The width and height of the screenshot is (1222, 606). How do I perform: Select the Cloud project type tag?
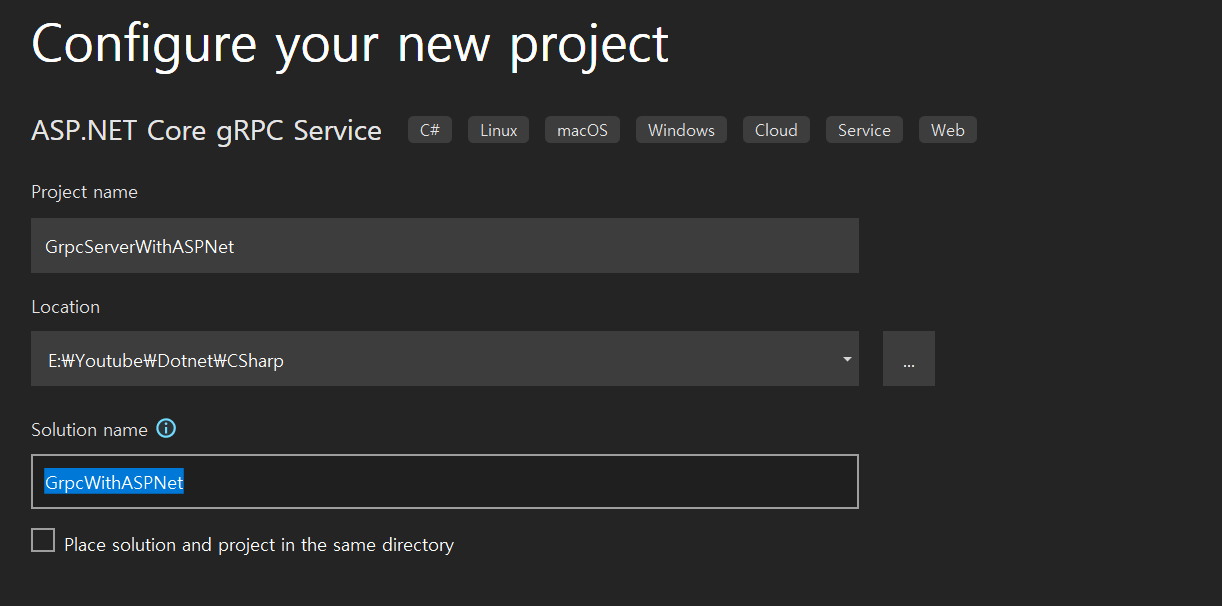click(776, 130)
